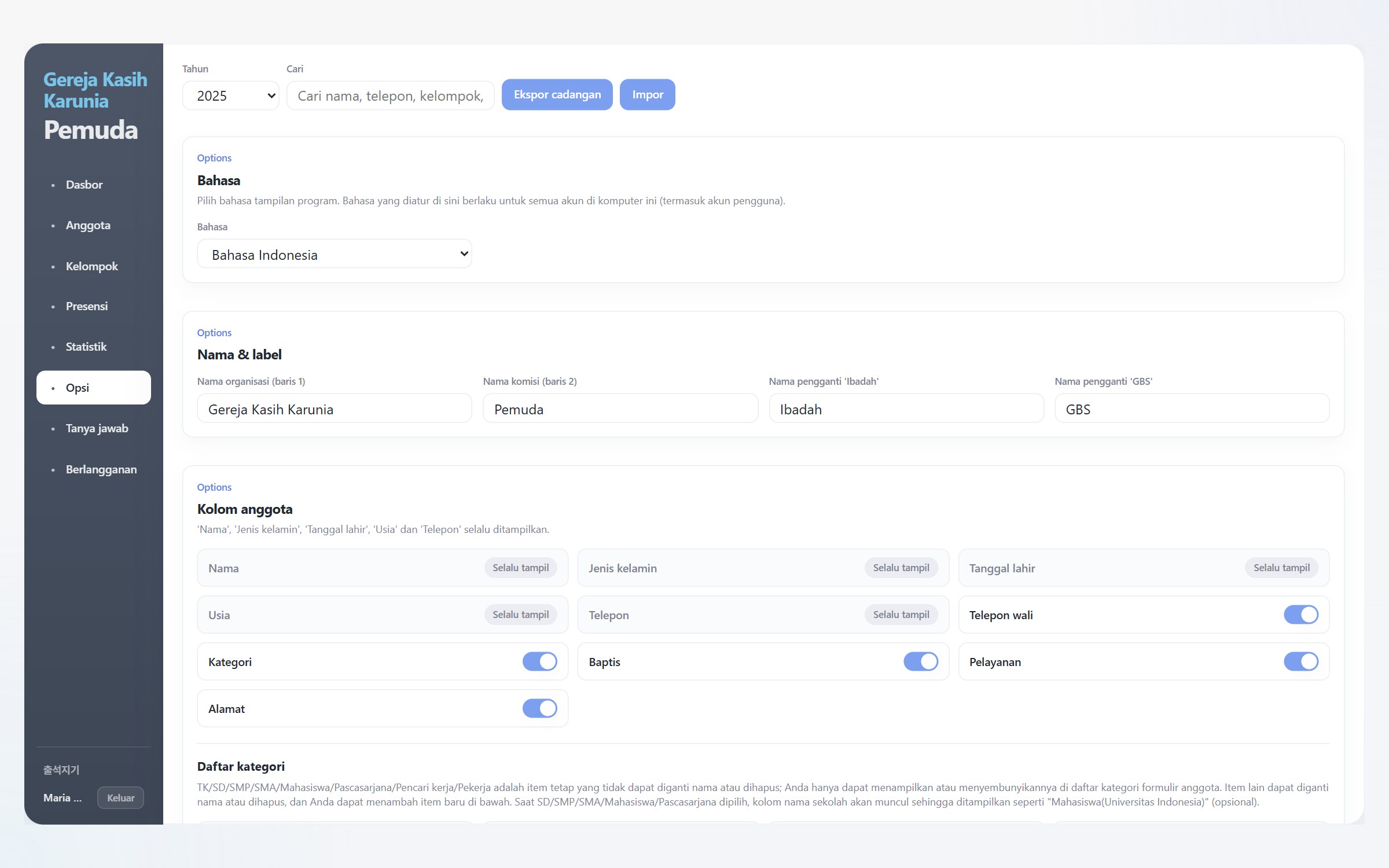
Task: Open Berlangganan in the sidebar
Action: click(x=94, y=469)
